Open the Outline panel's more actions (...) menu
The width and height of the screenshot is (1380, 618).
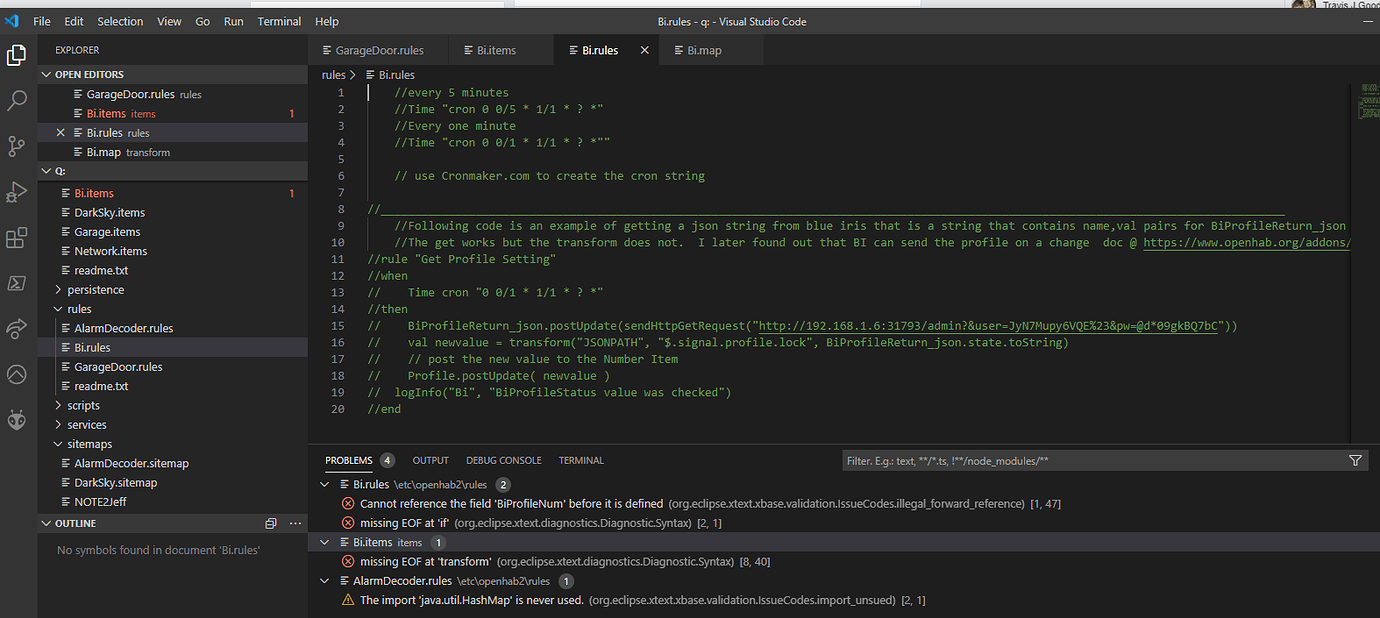click(295, 523)
